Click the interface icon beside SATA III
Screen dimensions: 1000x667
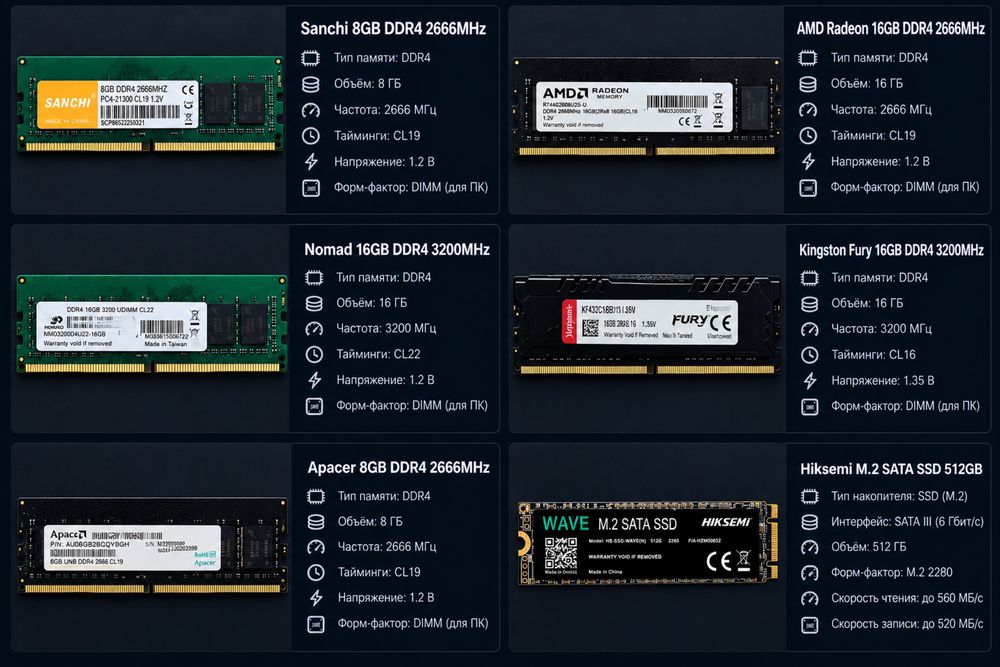810,522
